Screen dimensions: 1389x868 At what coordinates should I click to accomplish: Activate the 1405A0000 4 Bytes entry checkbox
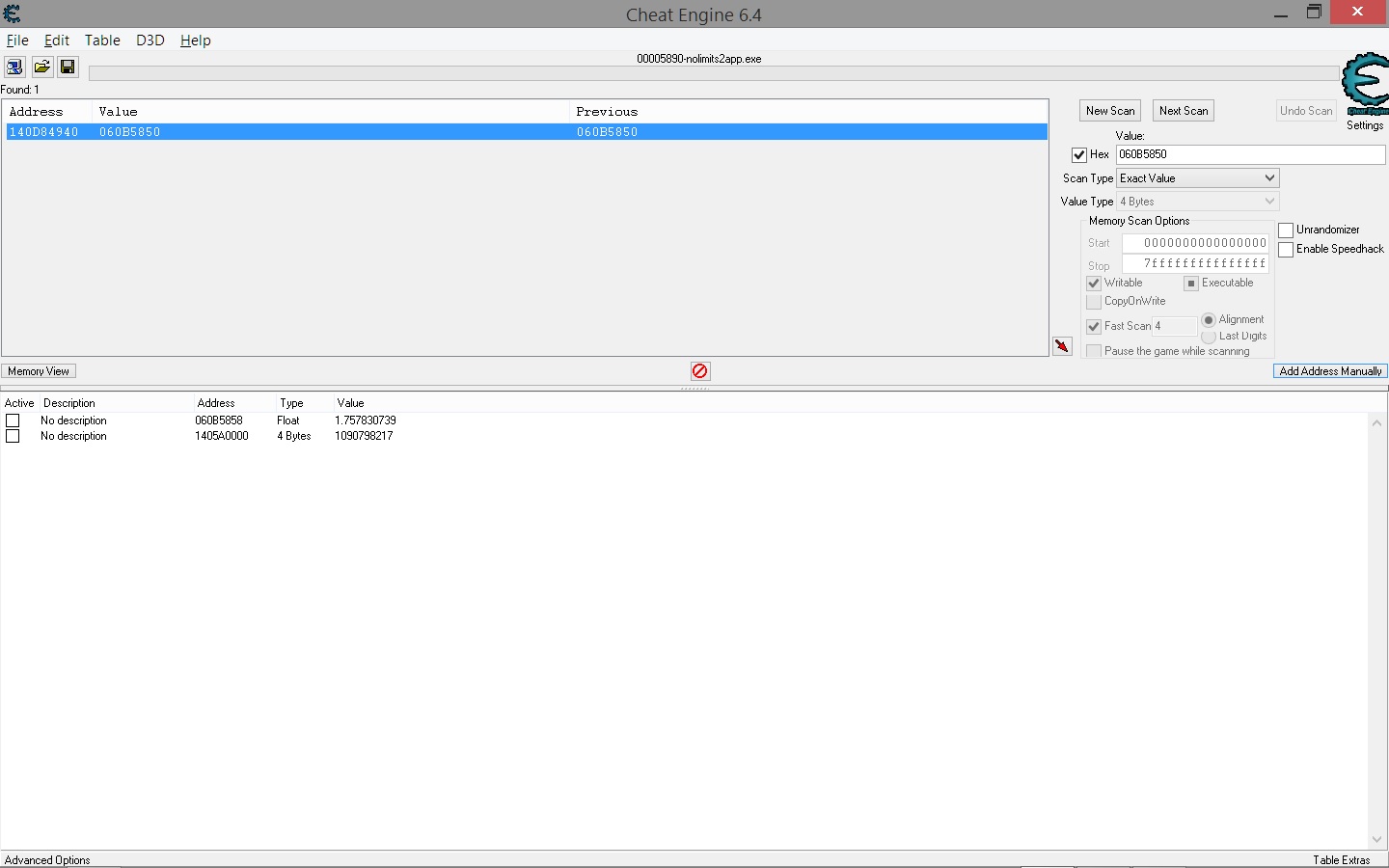click(13, 436)
